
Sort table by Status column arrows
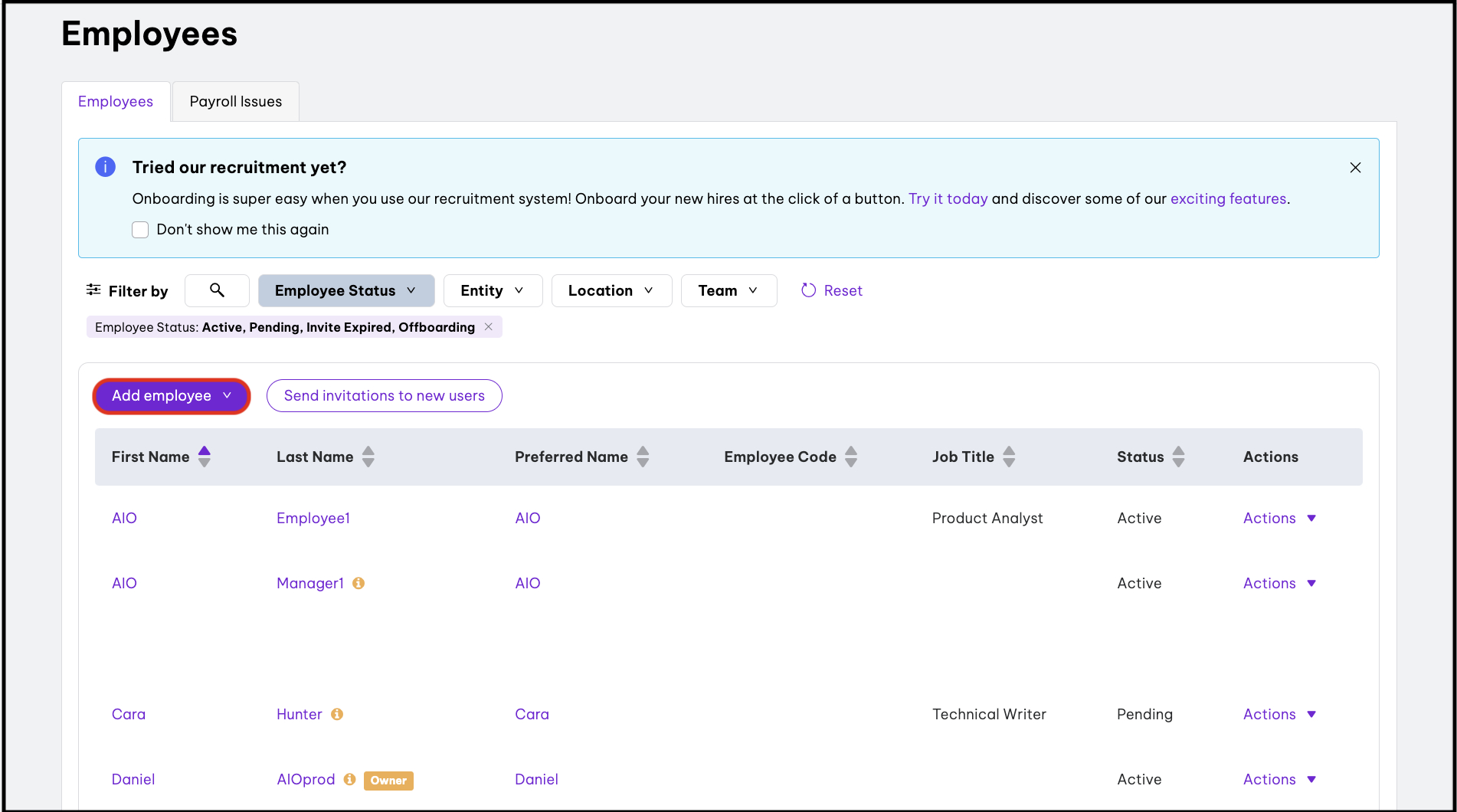1178,457
